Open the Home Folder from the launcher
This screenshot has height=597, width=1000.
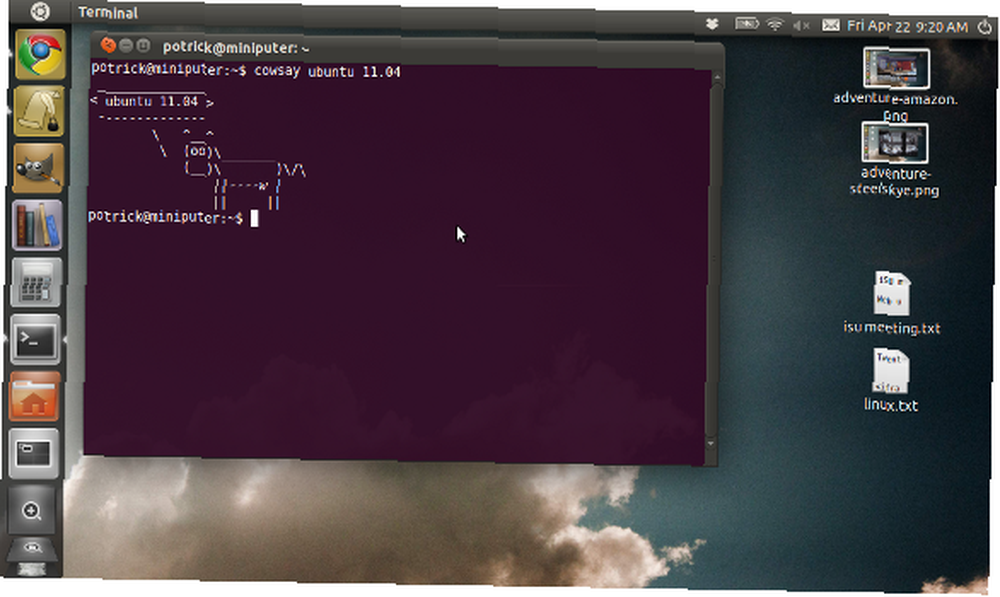click(x=35, y=397)
